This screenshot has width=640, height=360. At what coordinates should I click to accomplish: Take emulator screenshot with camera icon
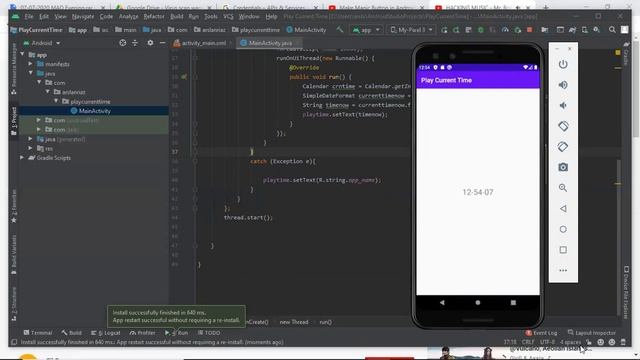pyautogui.click(x=563, y=167)
